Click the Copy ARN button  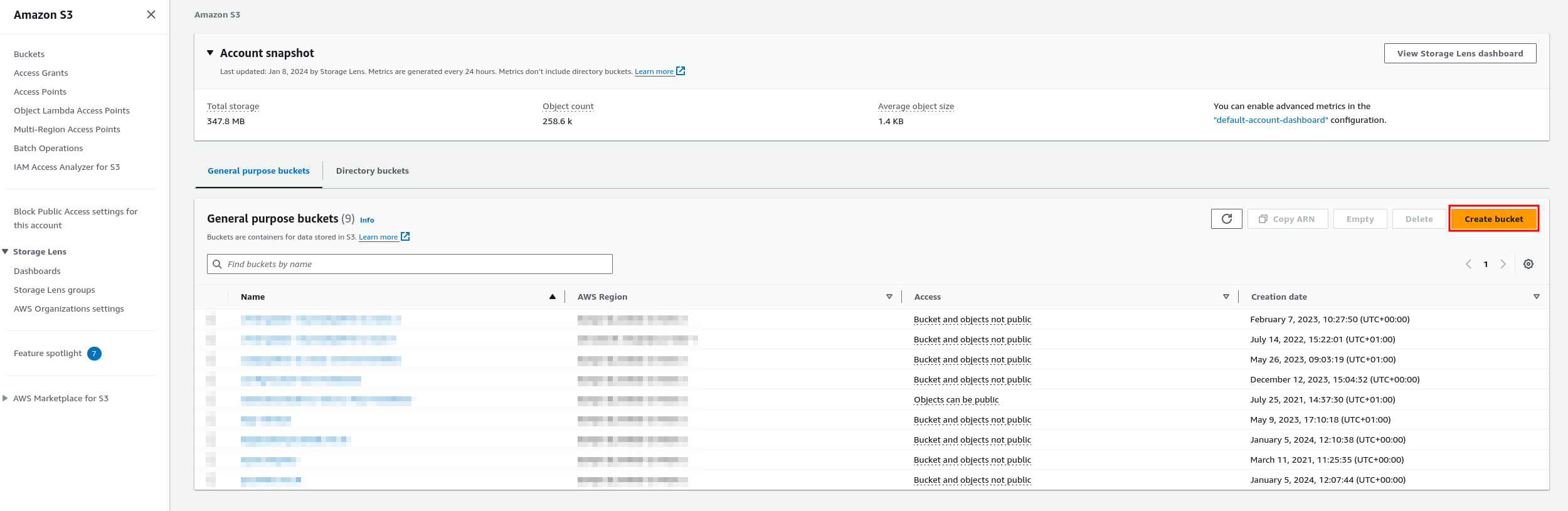tap(1288, 219)
